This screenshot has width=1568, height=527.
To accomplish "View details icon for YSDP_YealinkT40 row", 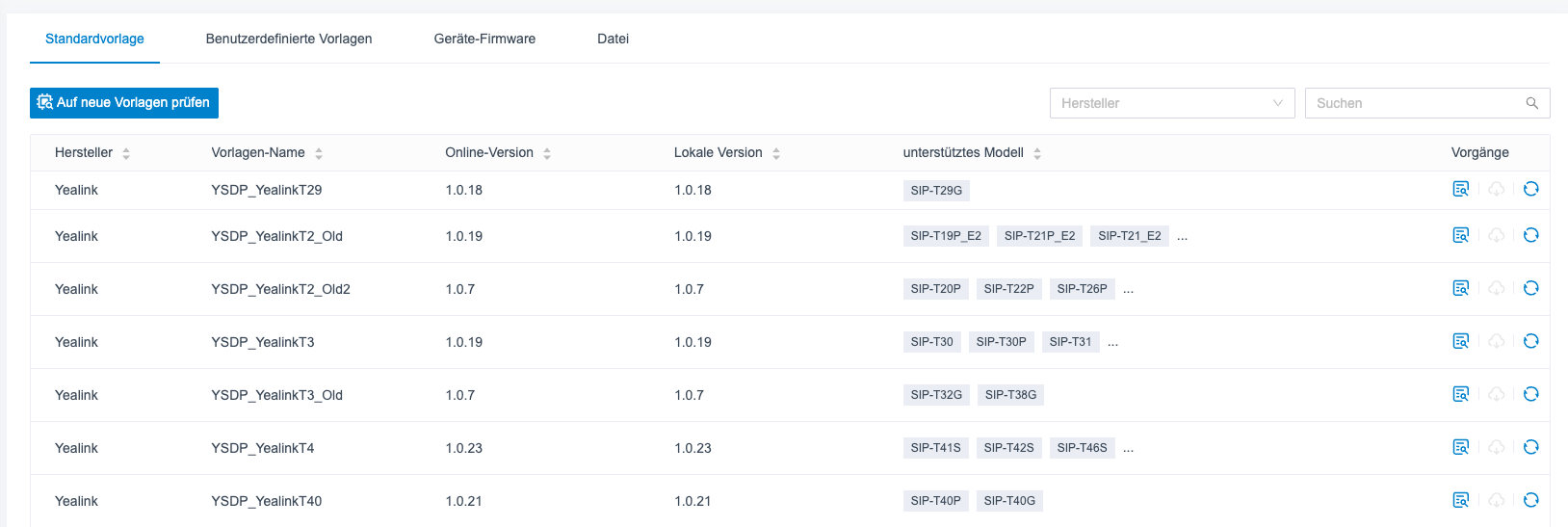I will tap(1460, 500).
